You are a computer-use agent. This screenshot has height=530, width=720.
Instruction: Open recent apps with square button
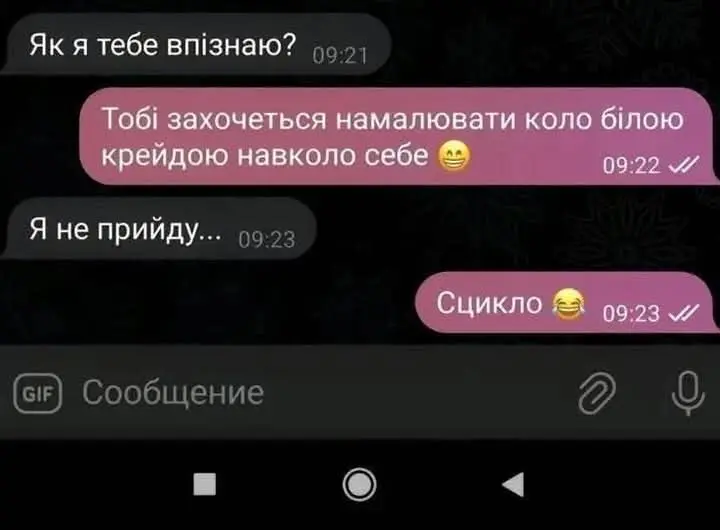(205, 485)
